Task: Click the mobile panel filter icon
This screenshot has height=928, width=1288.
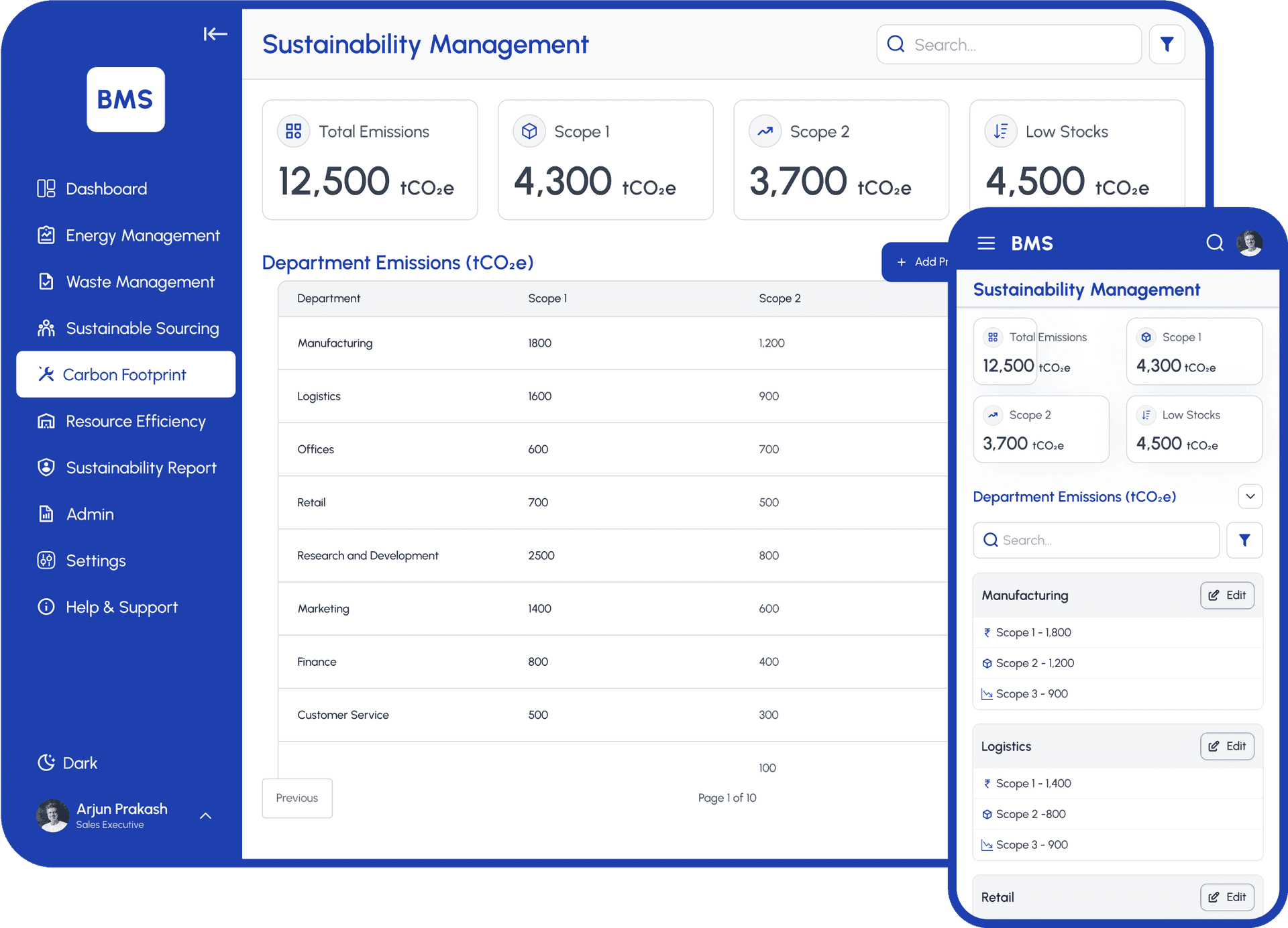Action: (x=1244, y=540)
